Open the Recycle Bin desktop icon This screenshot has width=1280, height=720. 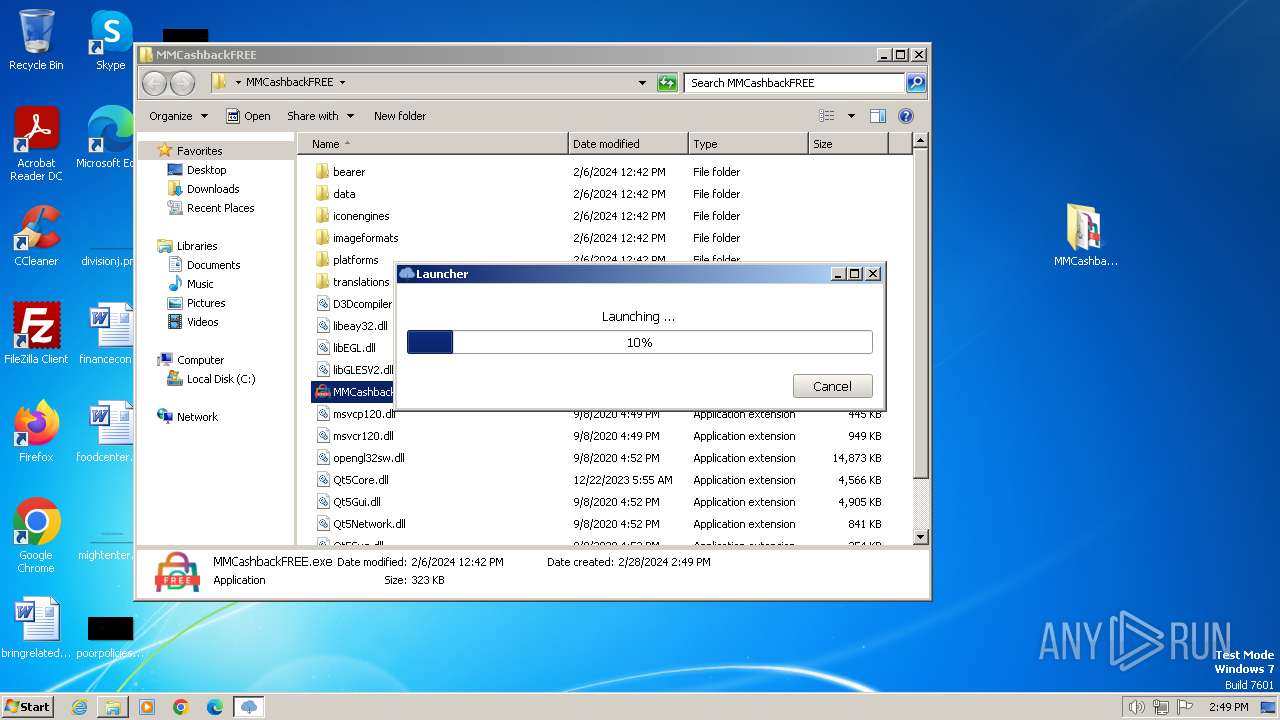click(x=36, y=40)
